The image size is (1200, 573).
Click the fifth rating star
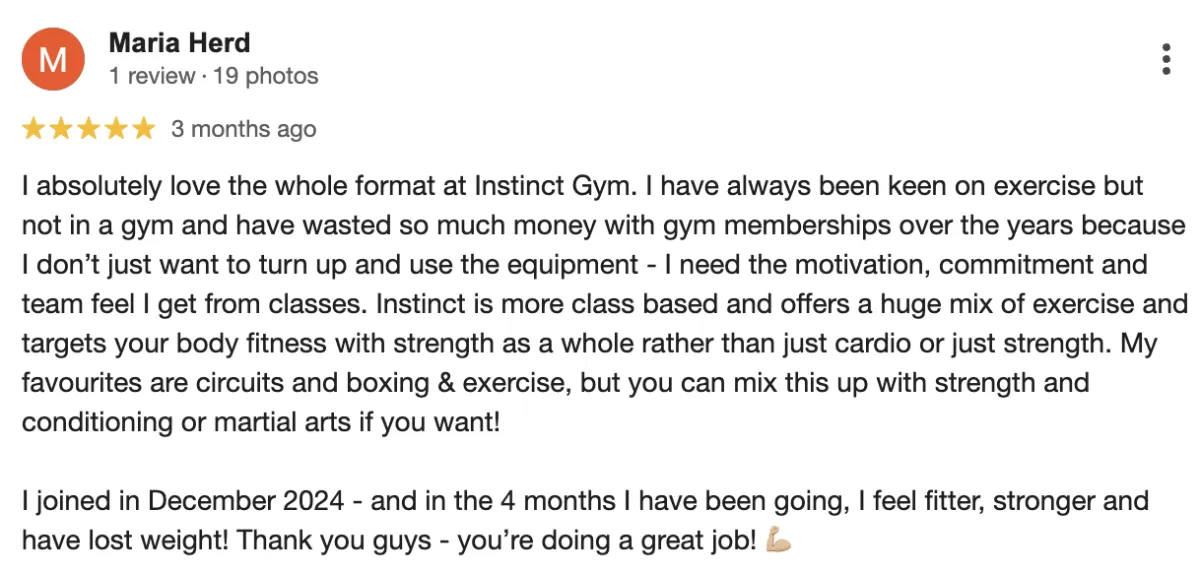[x=144, y=129]
